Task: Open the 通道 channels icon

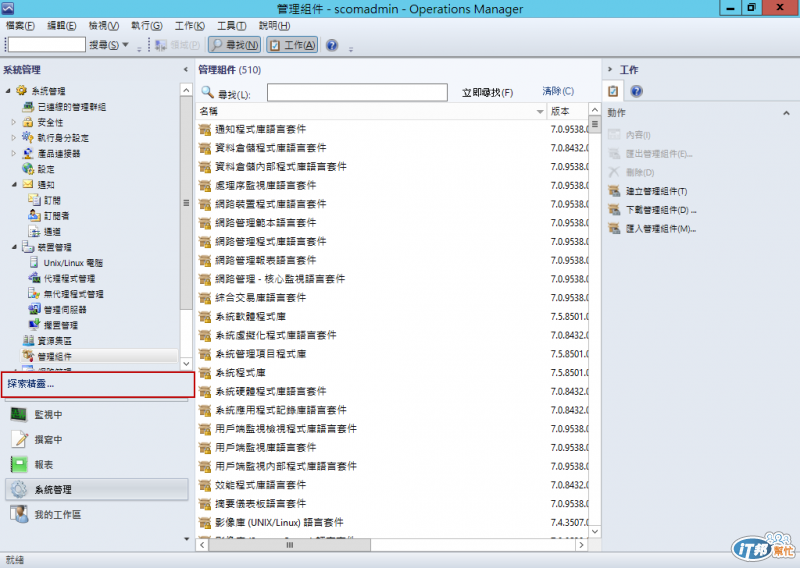Action: [34, 232]
